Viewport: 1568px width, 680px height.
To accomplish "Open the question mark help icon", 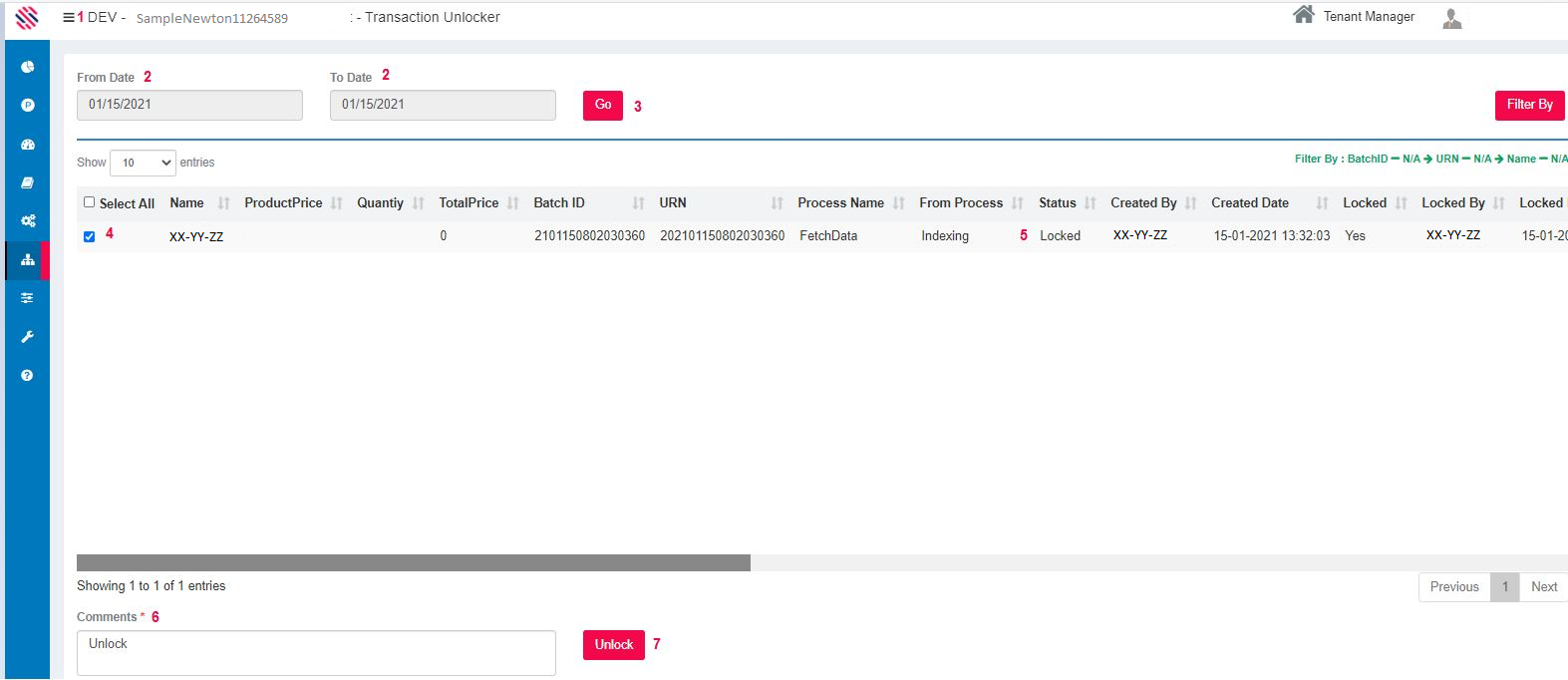I will [28, 376].
